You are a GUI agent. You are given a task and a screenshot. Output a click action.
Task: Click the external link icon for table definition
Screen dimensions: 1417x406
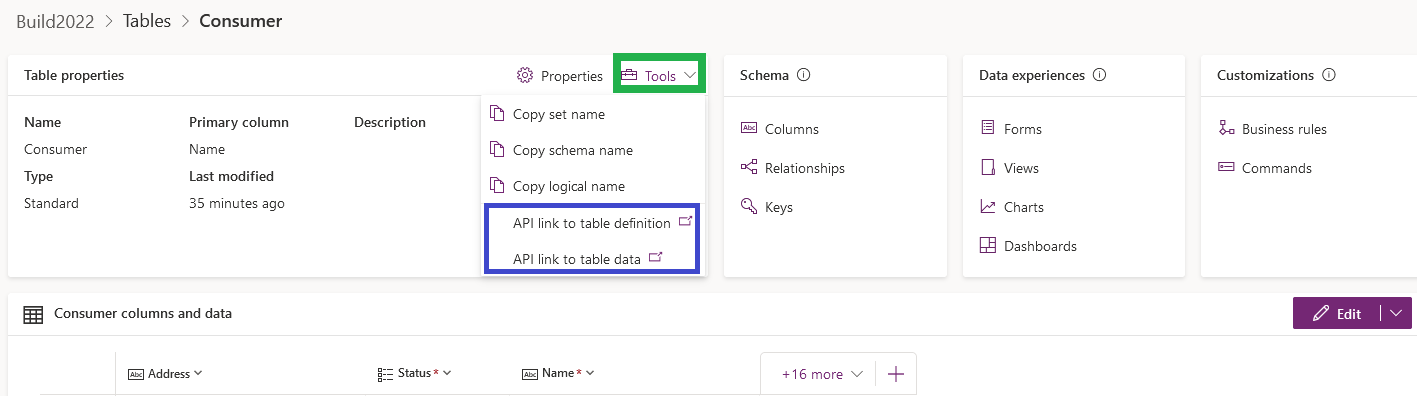click(685, 222)
